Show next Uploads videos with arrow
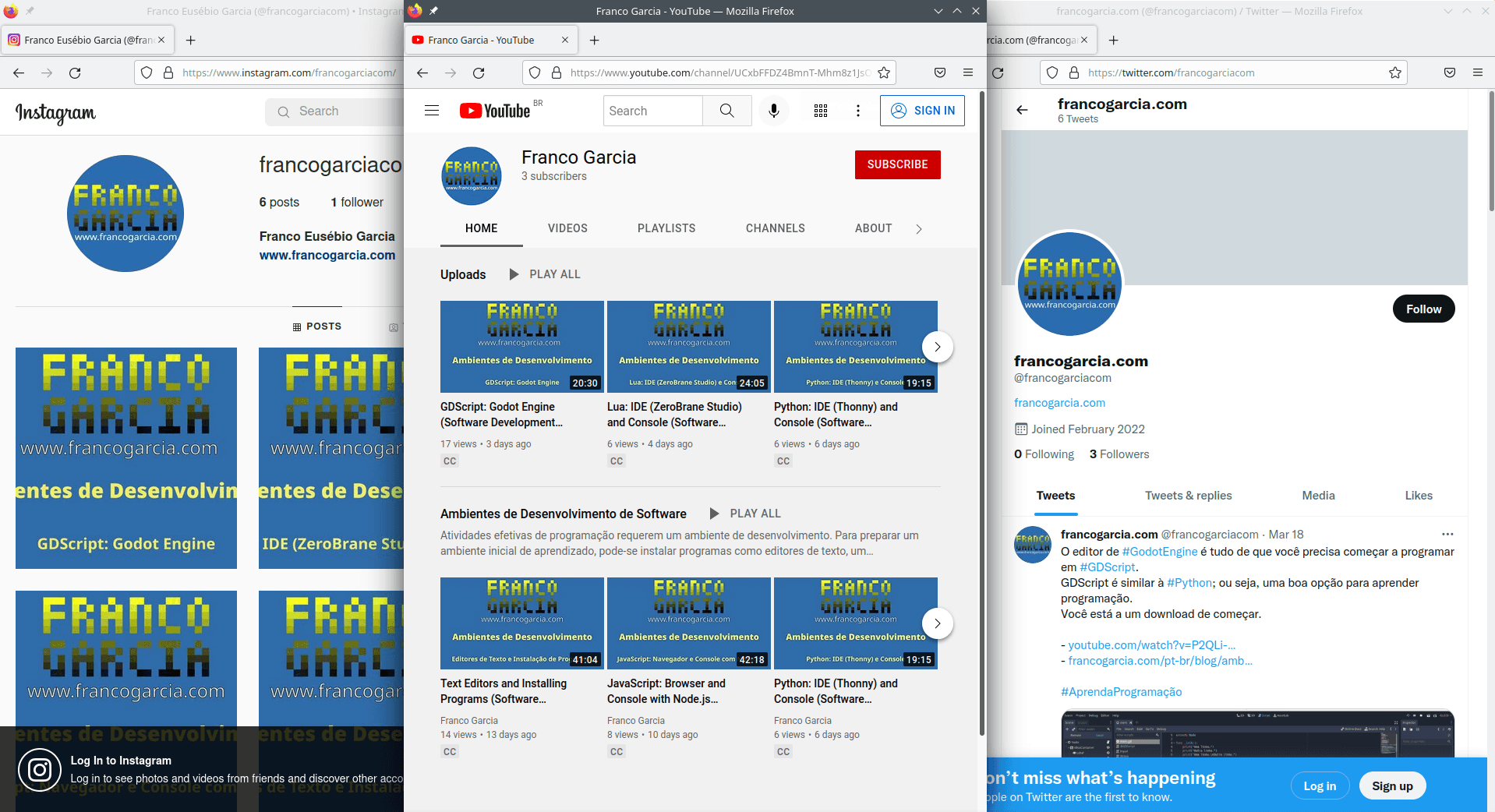The image size is (1495, 812). point(938,347)
